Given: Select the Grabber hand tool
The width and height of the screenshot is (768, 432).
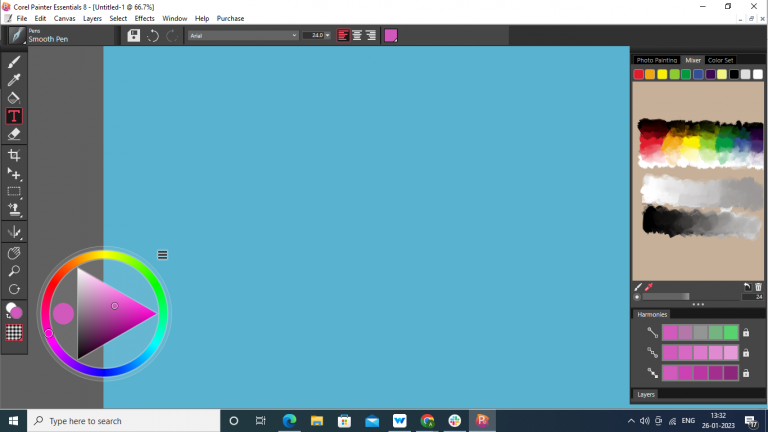Looking at the screenshot, I should pos(14,253).
